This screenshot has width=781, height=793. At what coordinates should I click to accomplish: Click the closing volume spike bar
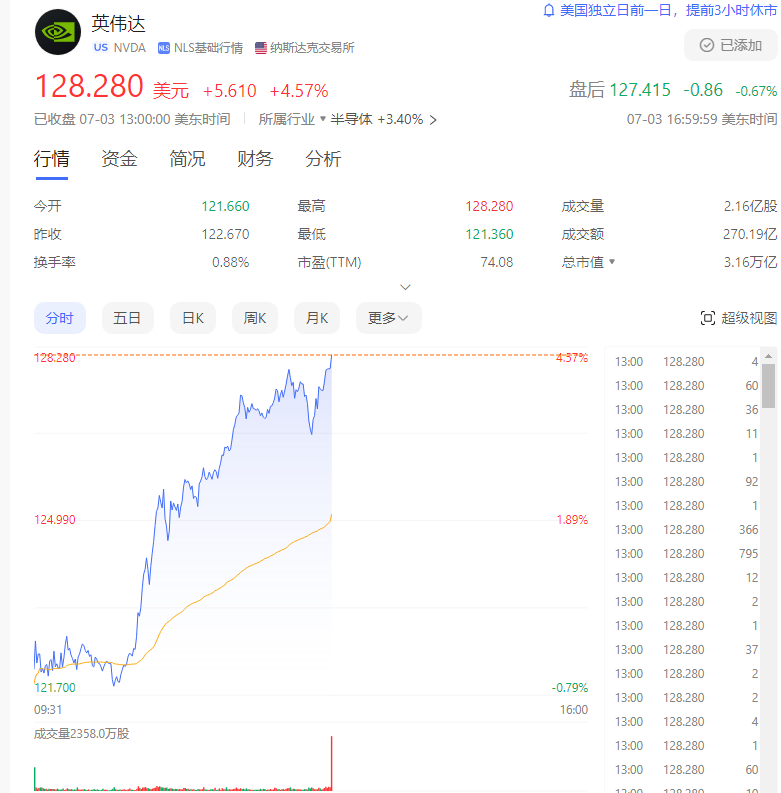[x=331, y=763]
